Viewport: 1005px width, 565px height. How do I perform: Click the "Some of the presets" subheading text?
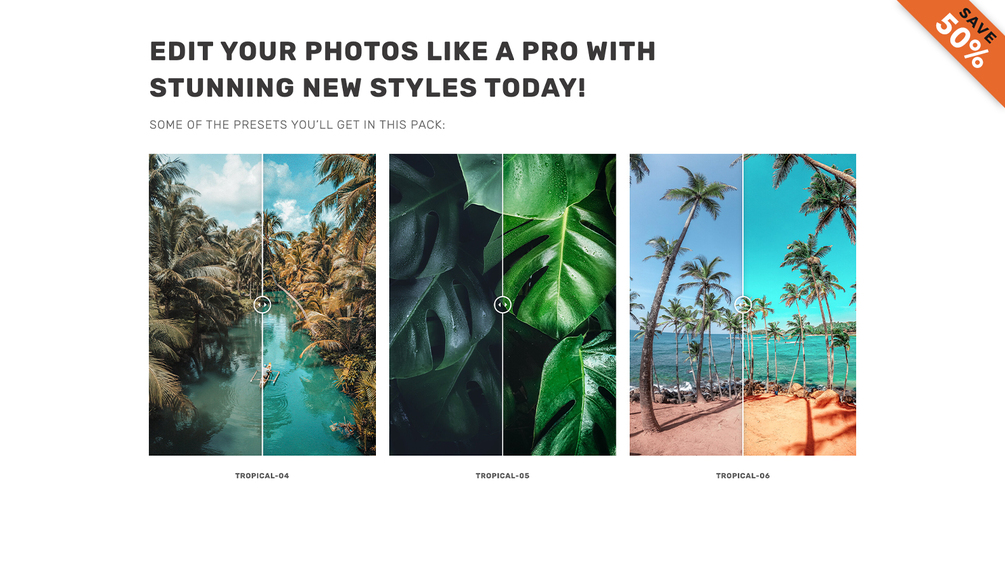coord(297,125)
